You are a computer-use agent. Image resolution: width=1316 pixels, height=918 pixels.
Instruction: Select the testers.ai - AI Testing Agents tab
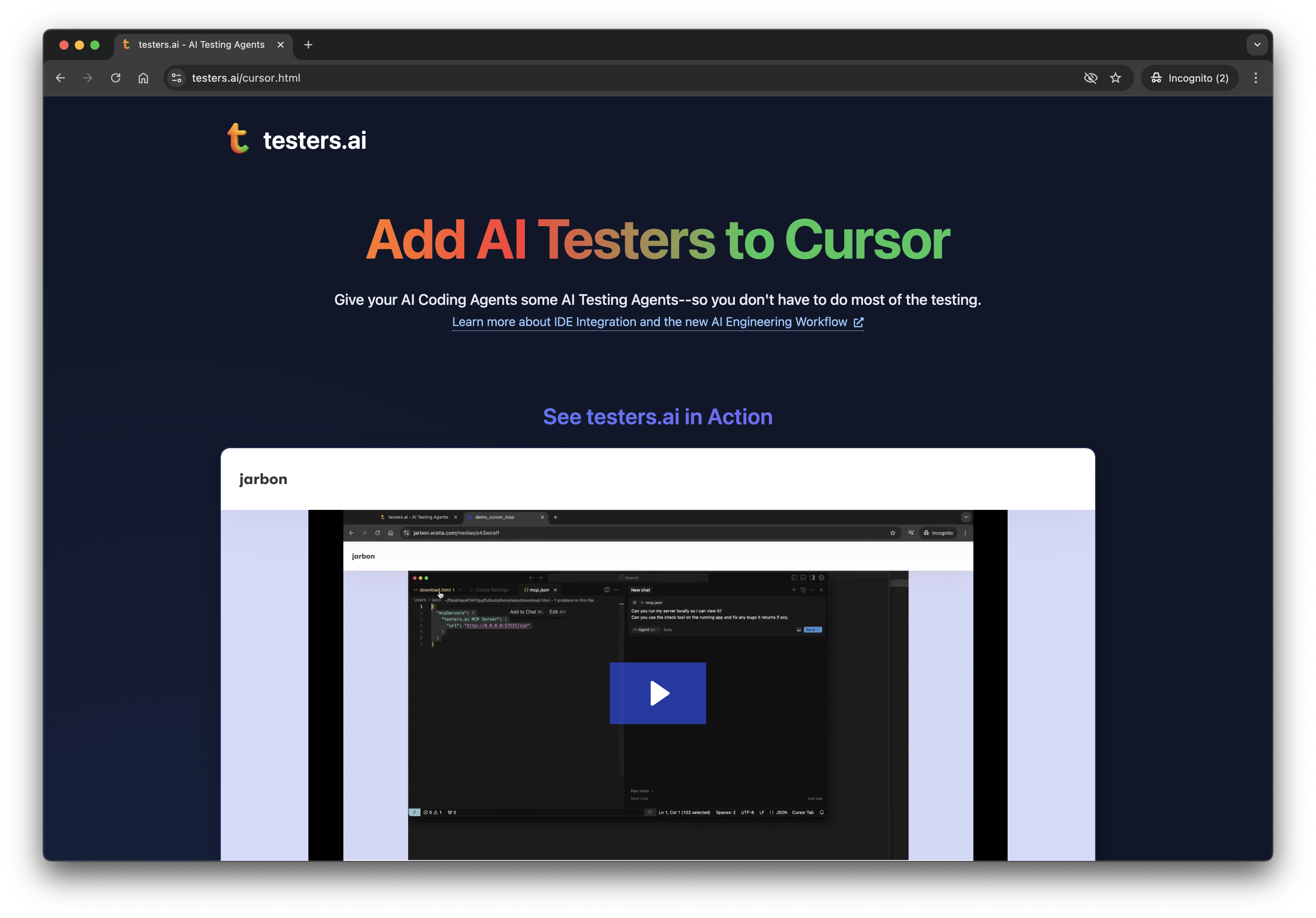coord(200,45)
